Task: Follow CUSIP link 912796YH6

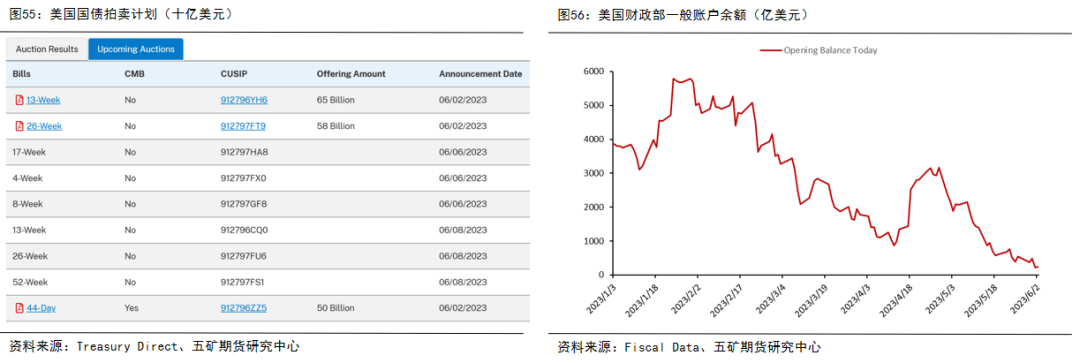Action: (x=244, y=100)
